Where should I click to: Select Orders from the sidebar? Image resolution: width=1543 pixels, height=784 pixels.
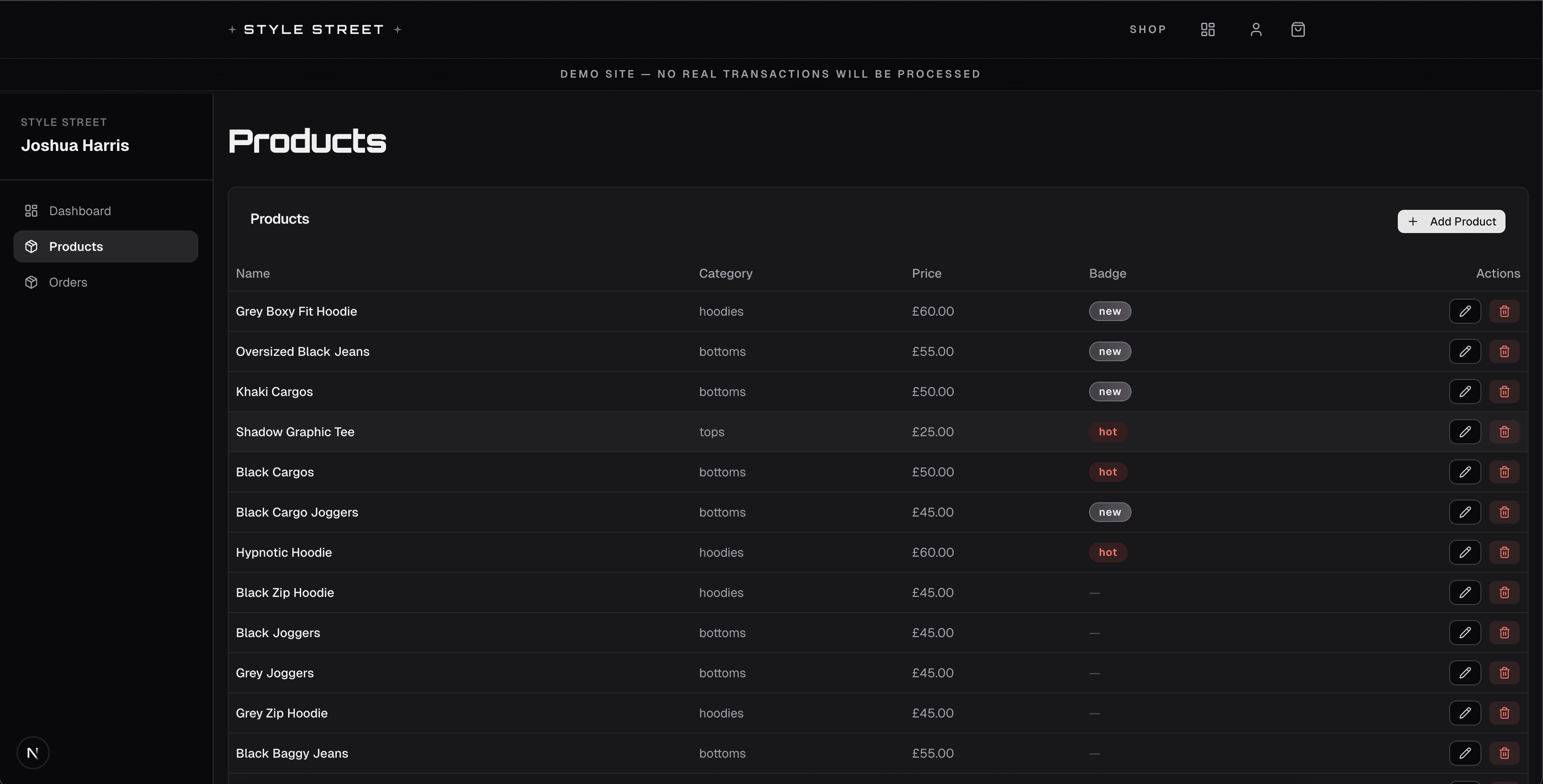point(68,282)
